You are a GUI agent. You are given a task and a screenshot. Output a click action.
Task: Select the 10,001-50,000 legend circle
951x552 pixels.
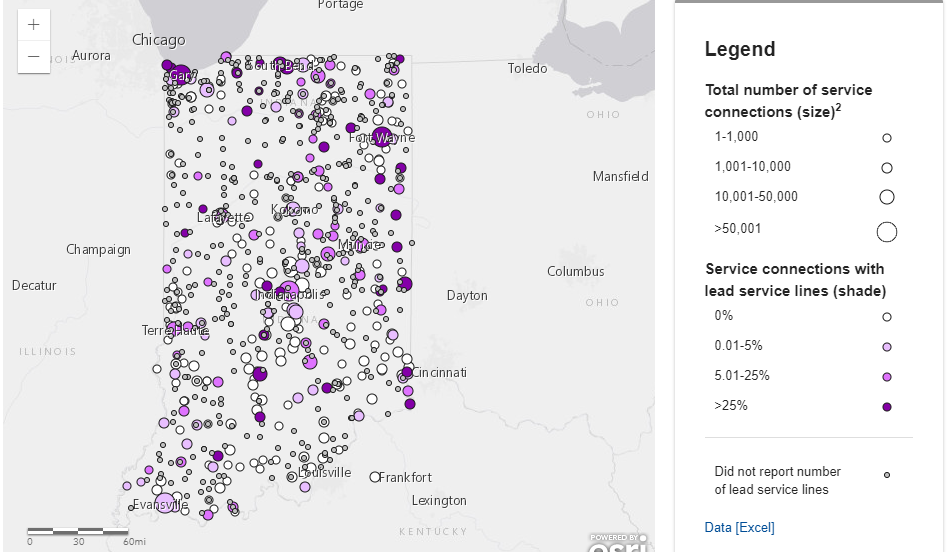click(x=886, y=197)
